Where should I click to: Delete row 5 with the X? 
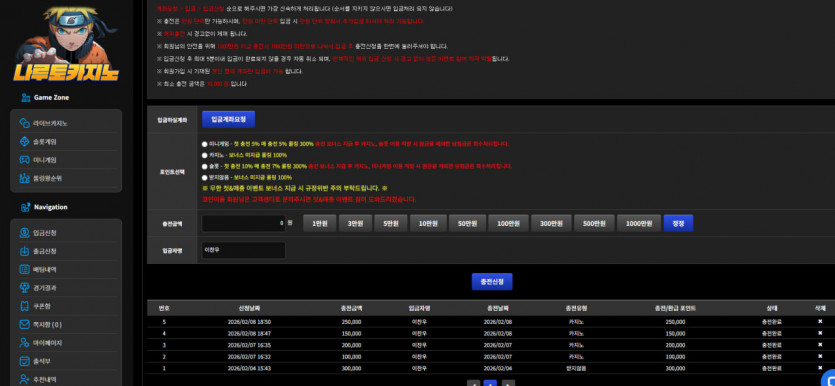pyautogui.click(x=820, y=322)
